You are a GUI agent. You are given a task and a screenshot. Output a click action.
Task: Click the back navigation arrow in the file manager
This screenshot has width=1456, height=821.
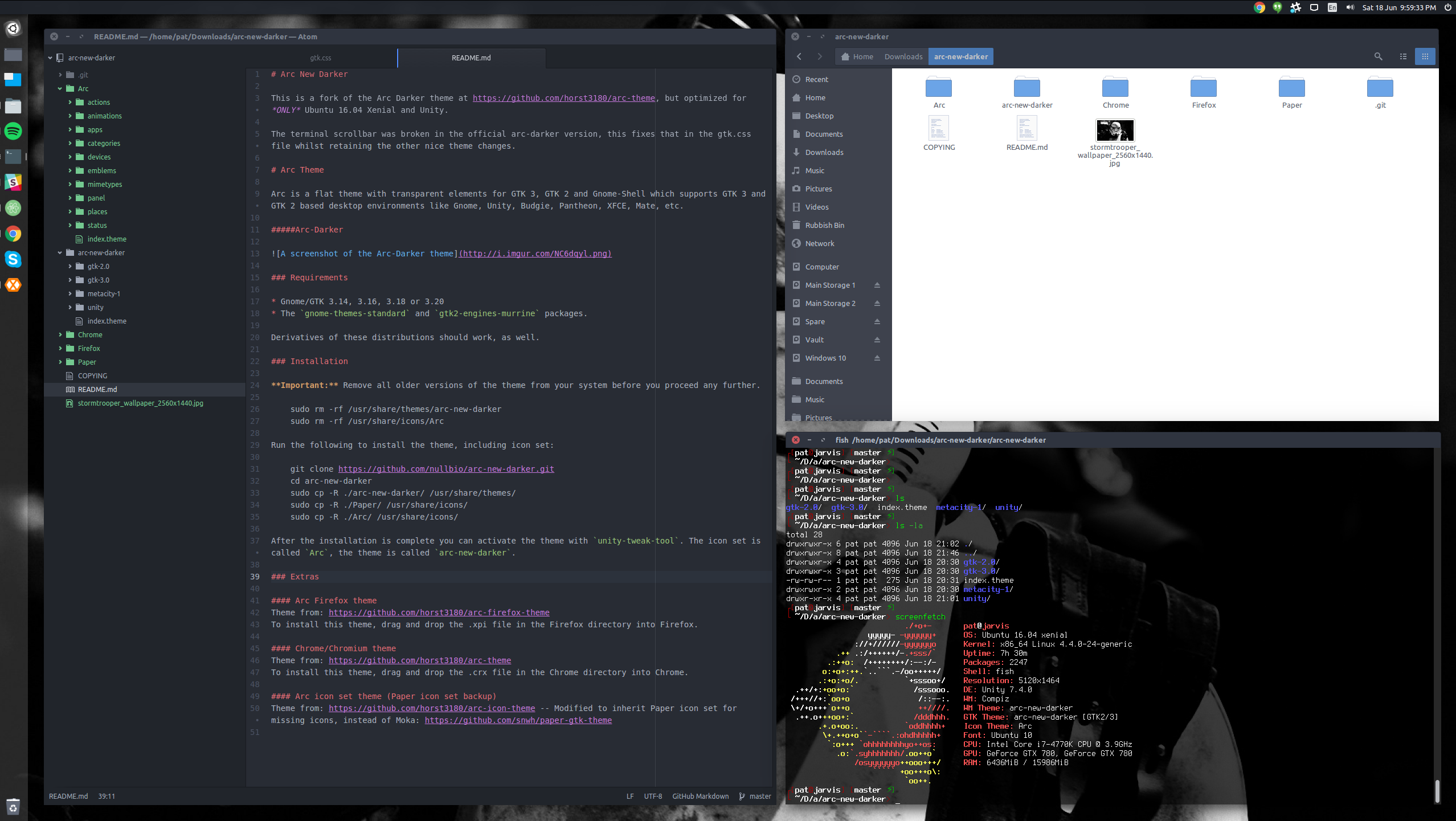[799, 56]
